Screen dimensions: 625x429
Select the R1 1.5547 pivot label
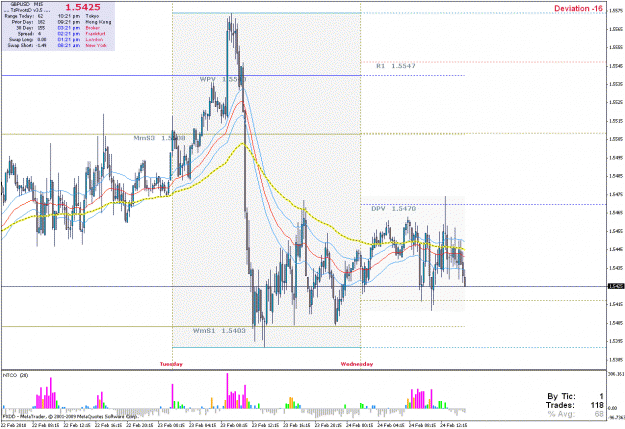coord(396,66)
